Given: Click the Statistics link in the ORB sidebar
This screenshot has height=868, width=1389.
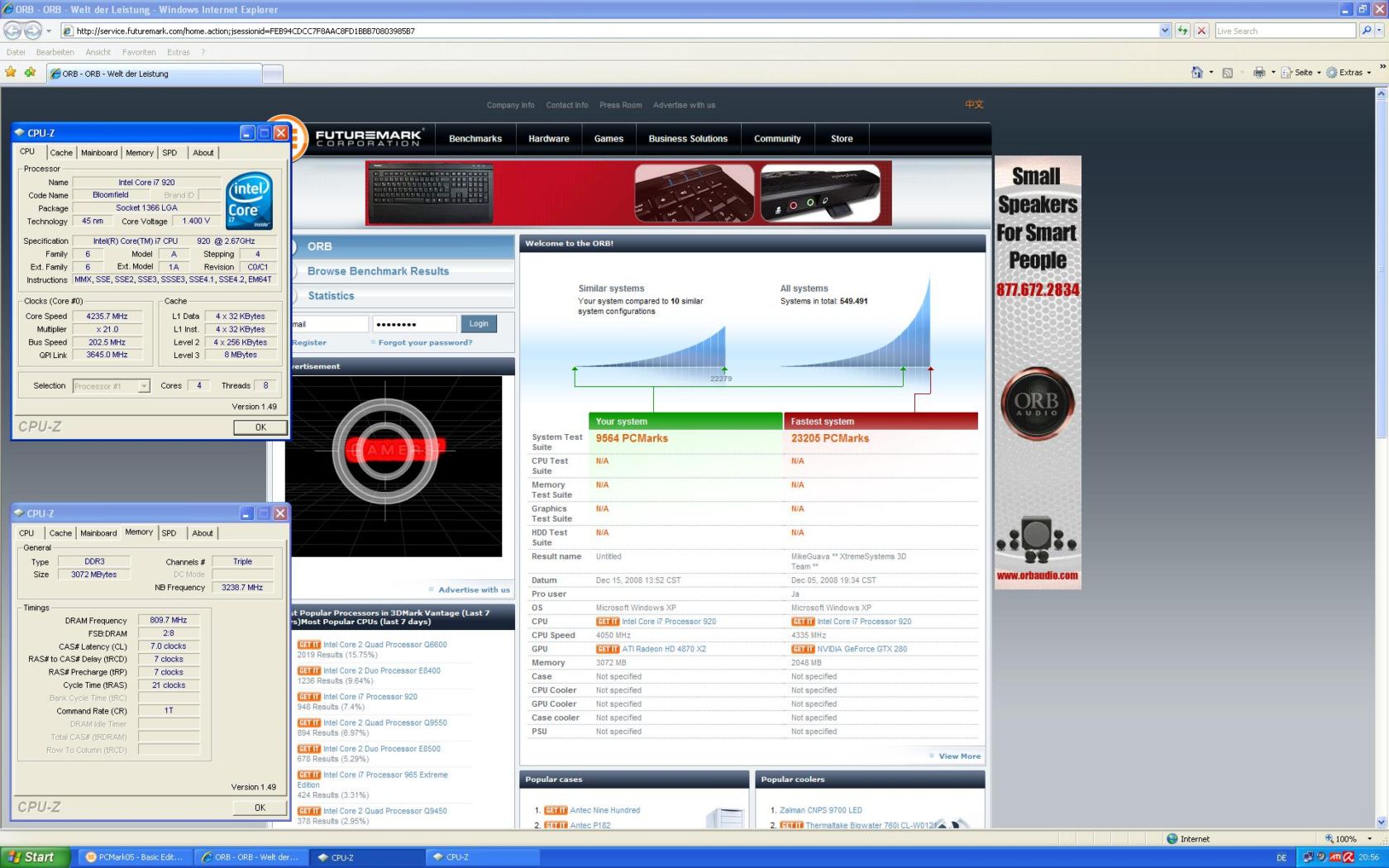Looking at the screenshot, I should pyautogui.click(x=331, y=296).
